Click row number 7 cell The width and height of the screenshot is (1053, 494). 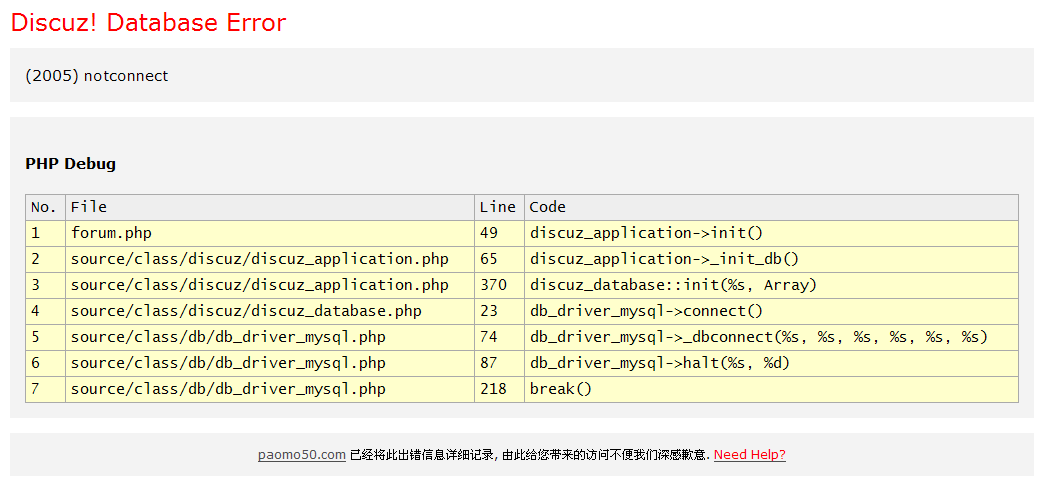pyautogui.click(x=46, y=389)
